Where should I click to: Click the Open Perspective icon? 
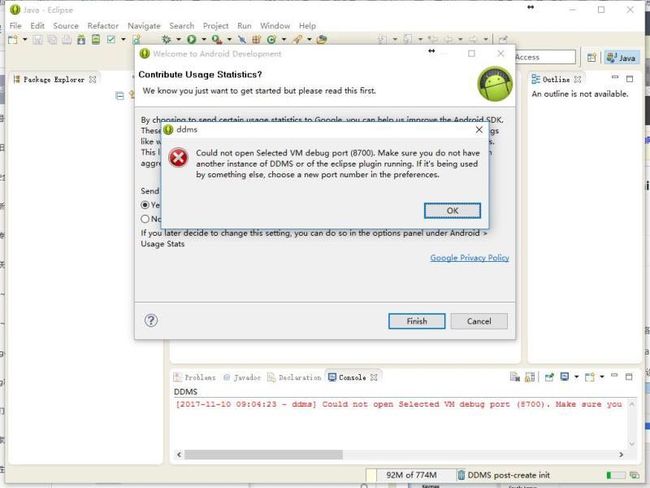pos(592,58)
